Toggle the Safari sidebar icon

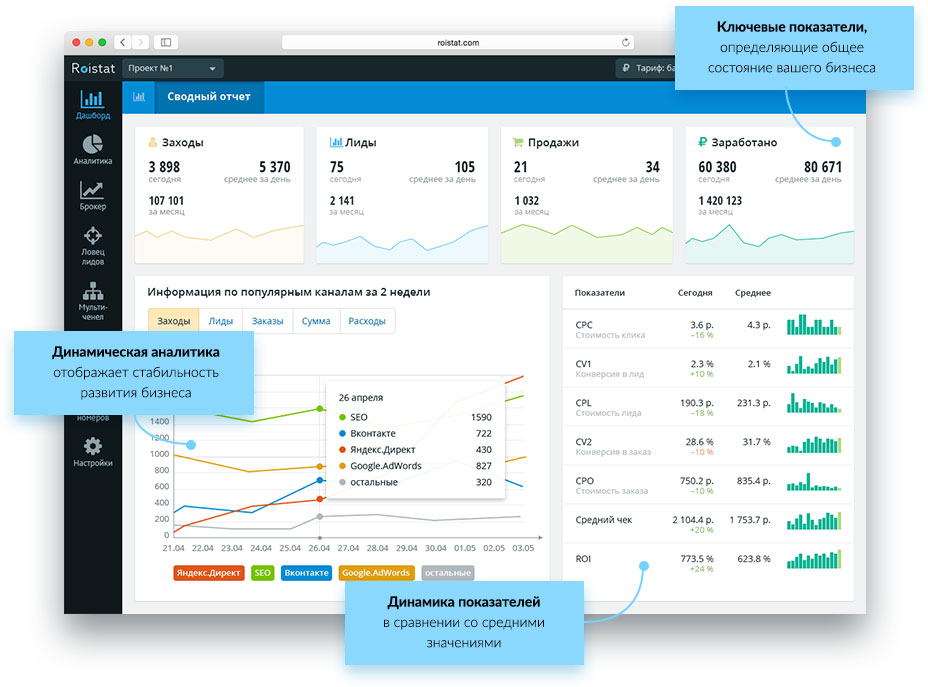coord(166,42)
